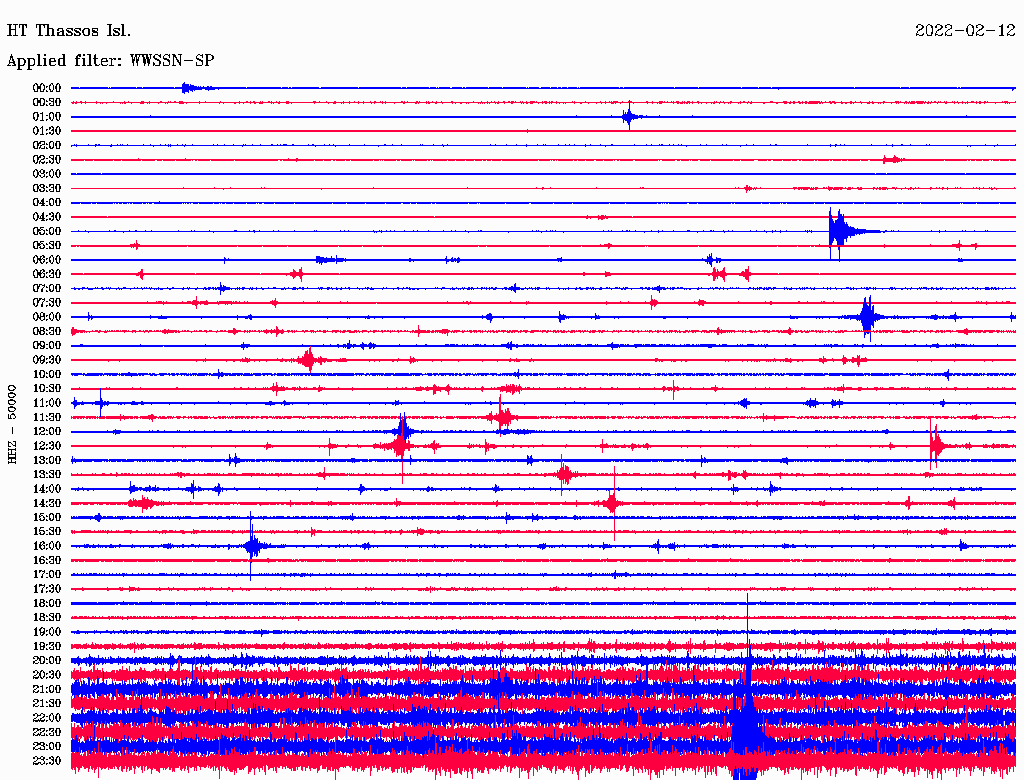
Task: Select the 10:00 time label
Action: click(46, 374)
